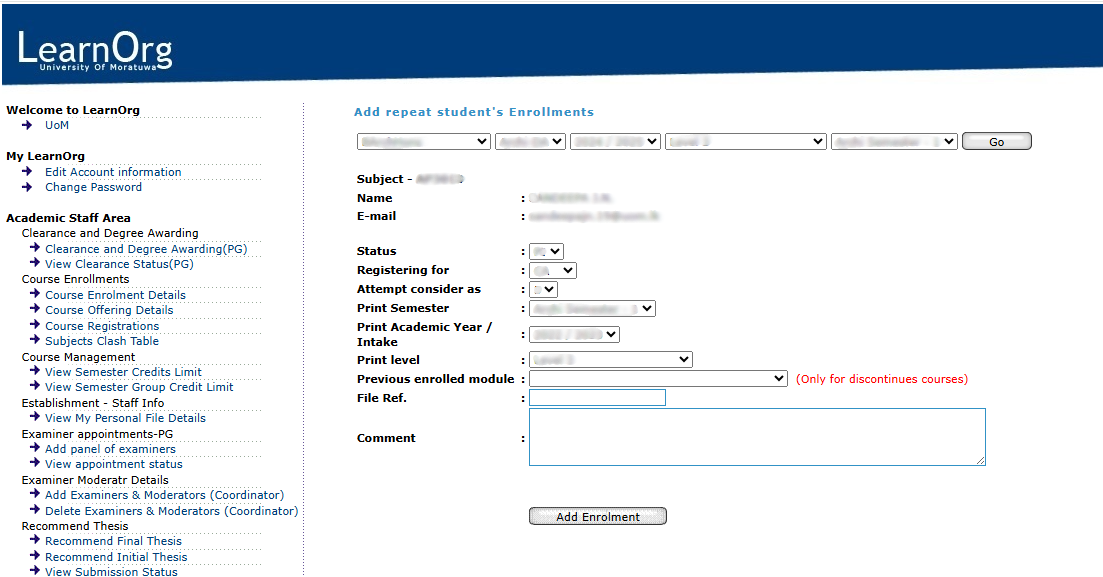The height and width of the screenshot is (577, 1103).
Task: Click 'Only for discontinues courses' note
Action: [x=882, y=379]
